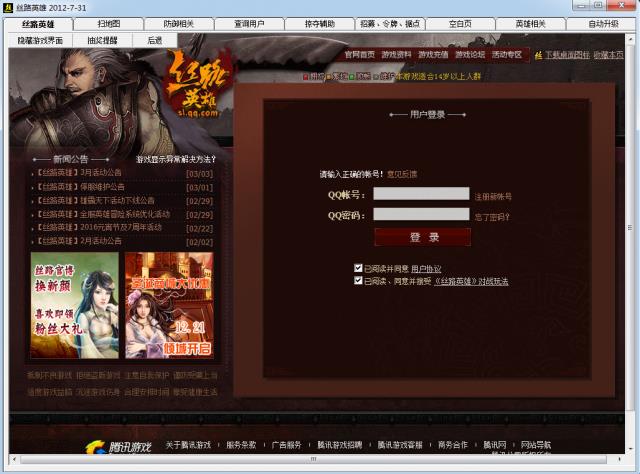The image size is (640, 474).
Task: Open the 腾讯游戏招聘 footer link
Action: pyautogui.click(x=340, y=445)
